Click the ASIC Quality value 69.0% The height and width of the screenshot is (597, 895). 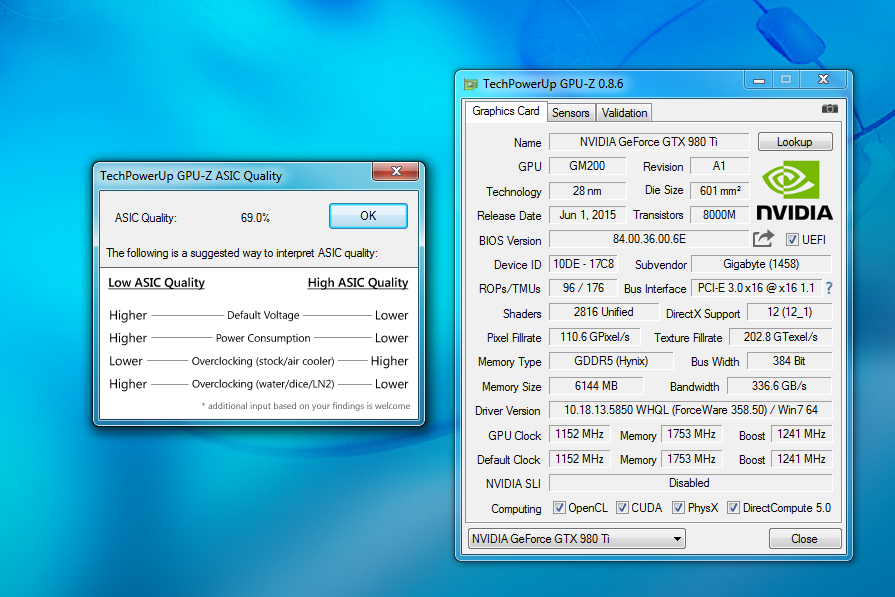click(255, 218)
